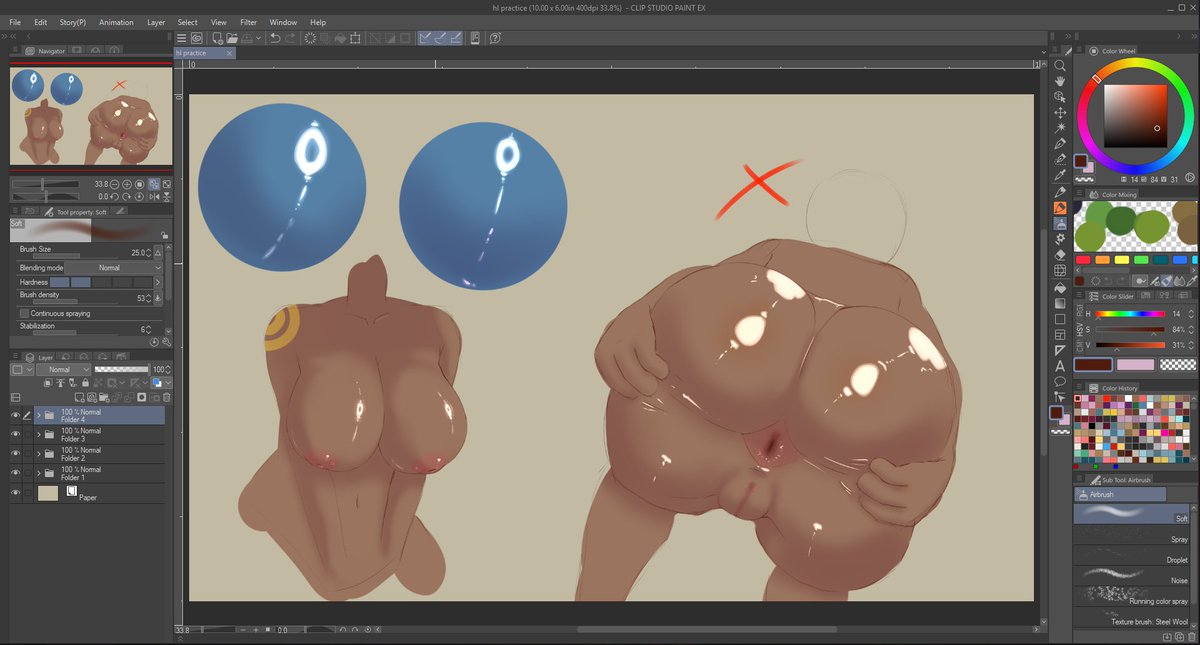1200x645 pixels.
Task: Select the Text tool
Action: coord(1060,366)
